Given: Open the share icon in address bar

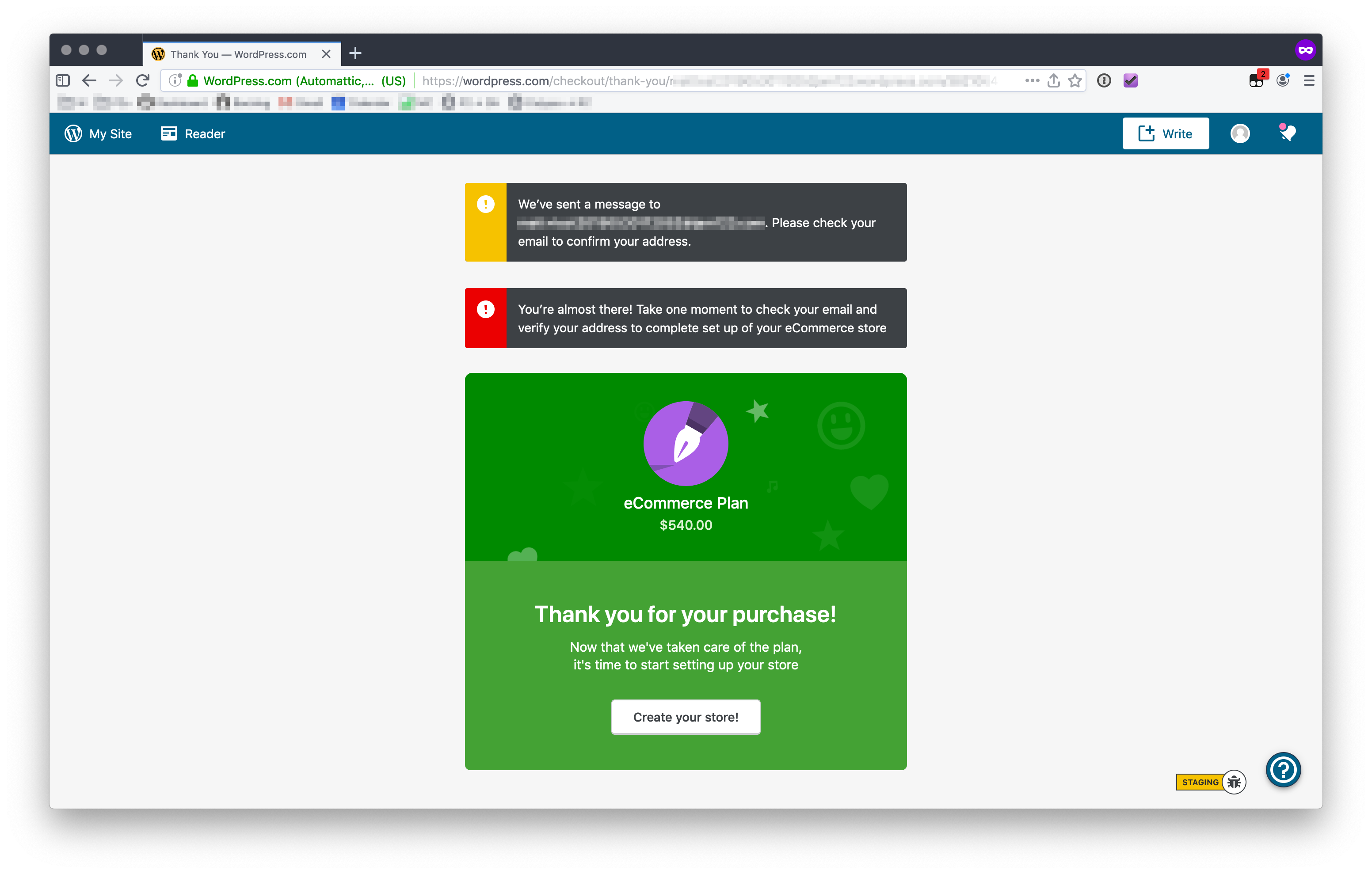Looking at the screenshot, I should 1053,81.
